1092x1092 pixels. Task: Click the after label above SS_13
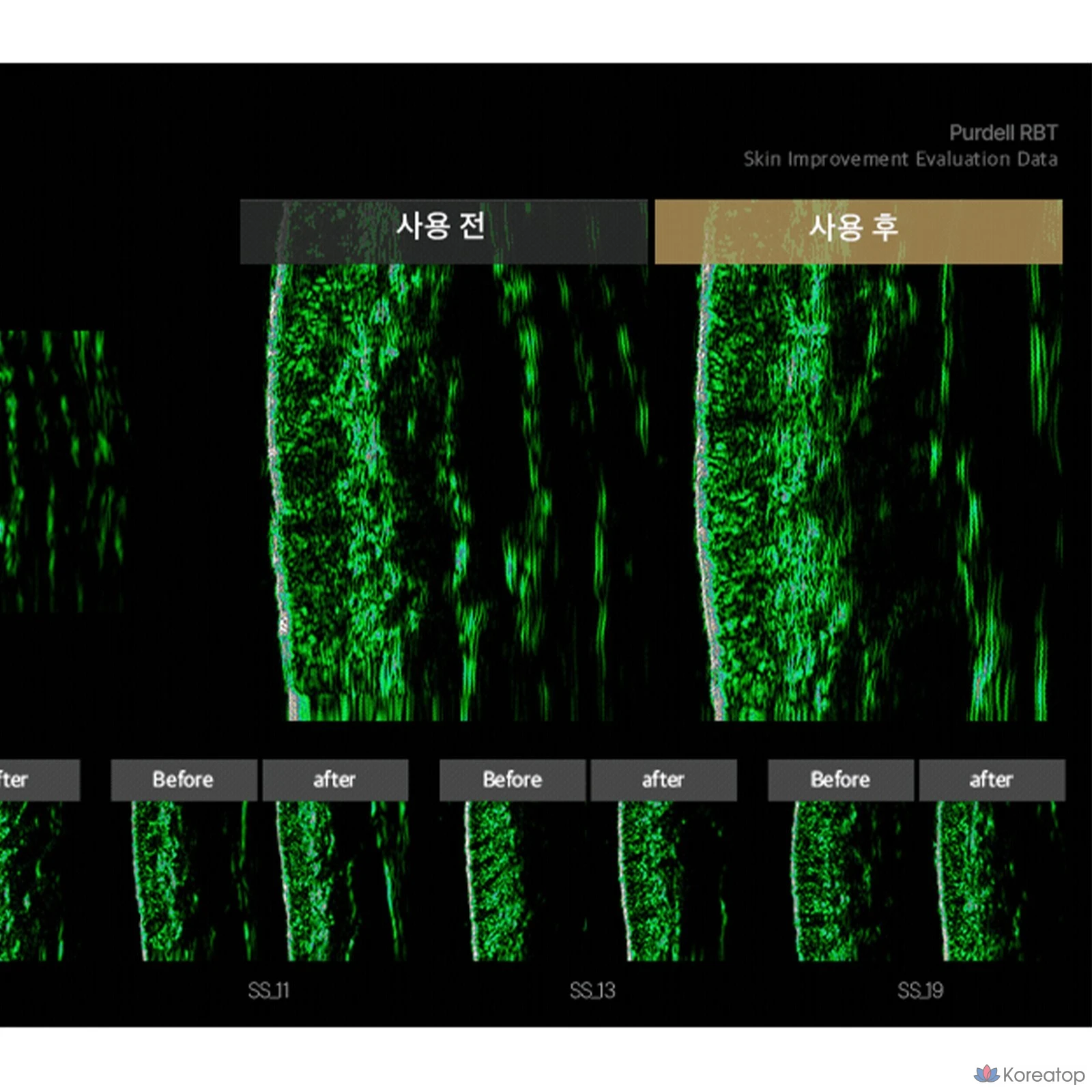(663, 779)
